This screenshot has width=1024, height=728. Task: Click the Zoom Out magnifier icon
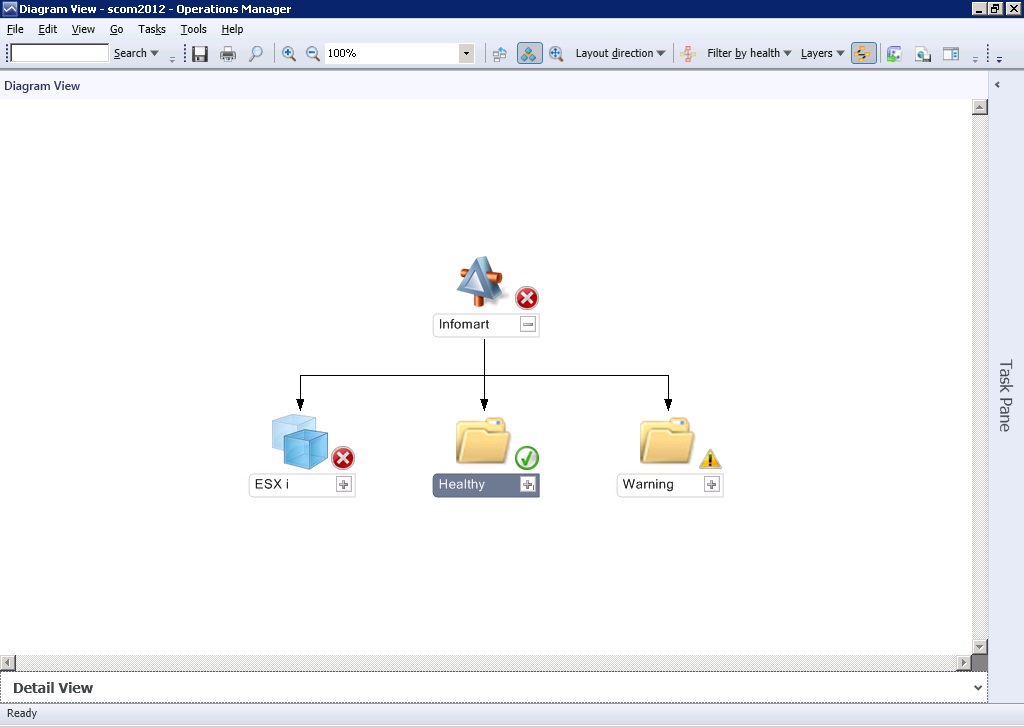coord(313,54)
